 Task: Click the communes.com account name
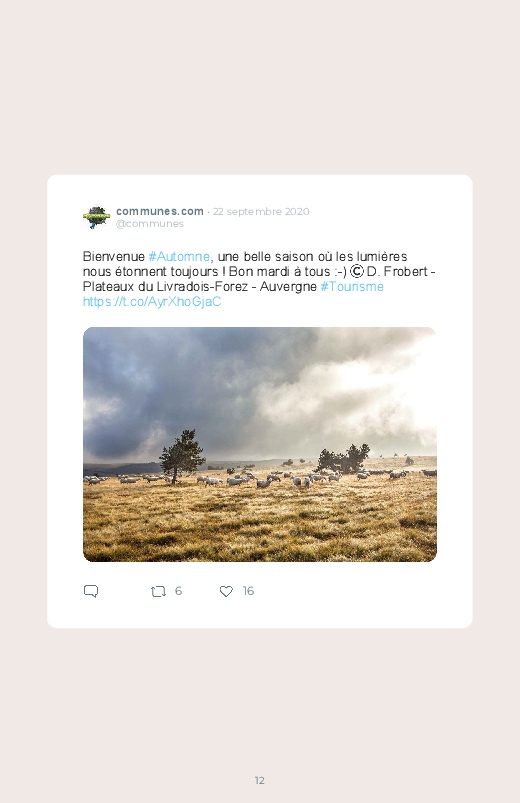point(160,211)
